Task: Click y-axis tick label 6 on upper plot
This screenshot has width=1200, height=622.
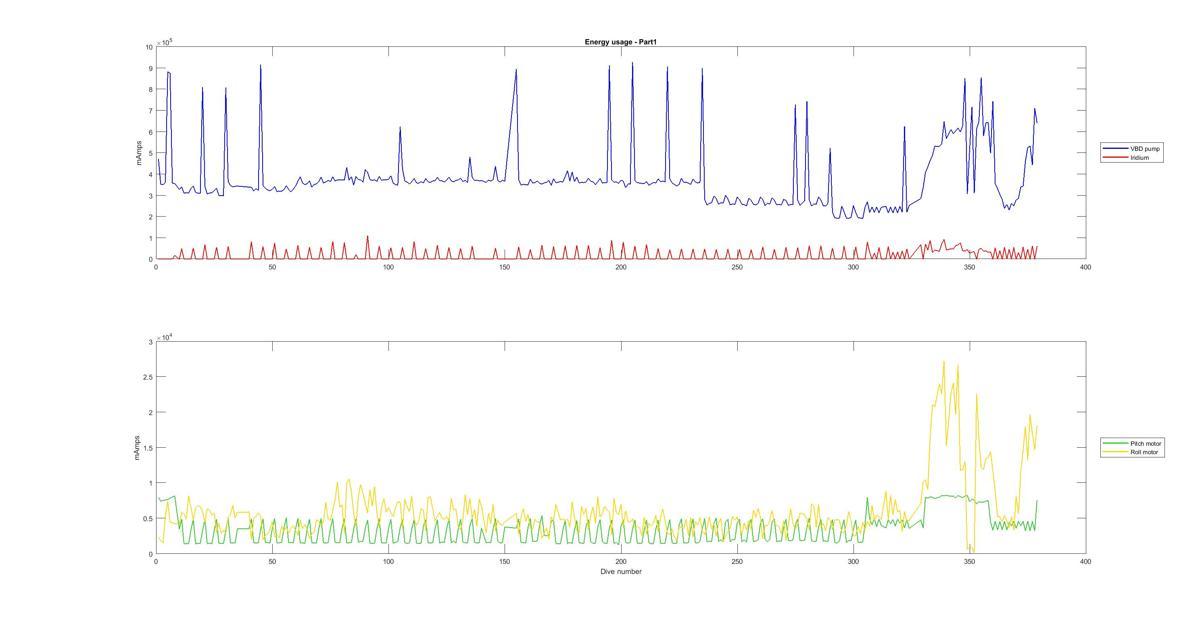Action: tap(150, 132)
